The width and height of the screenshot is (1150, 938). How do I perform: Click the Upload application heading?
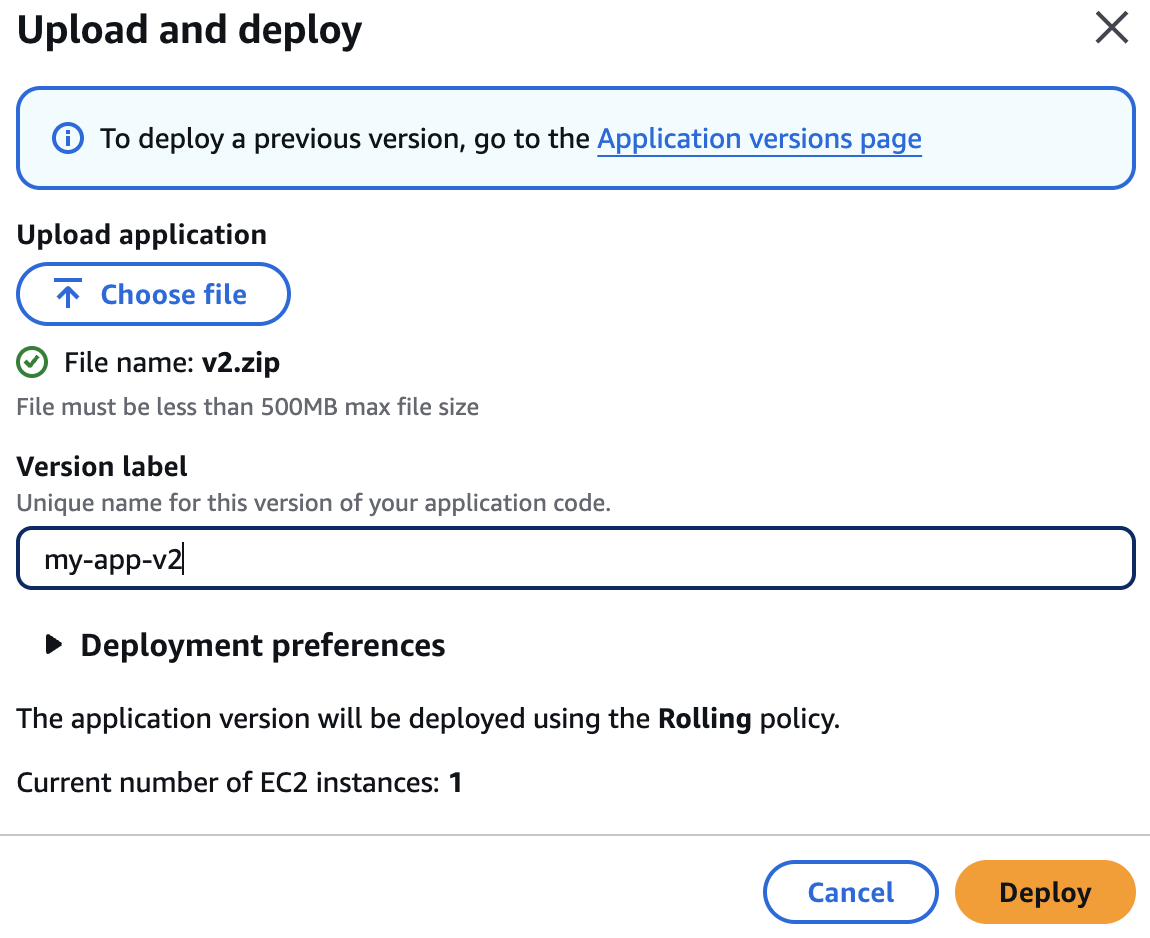(x=141, y=235)
